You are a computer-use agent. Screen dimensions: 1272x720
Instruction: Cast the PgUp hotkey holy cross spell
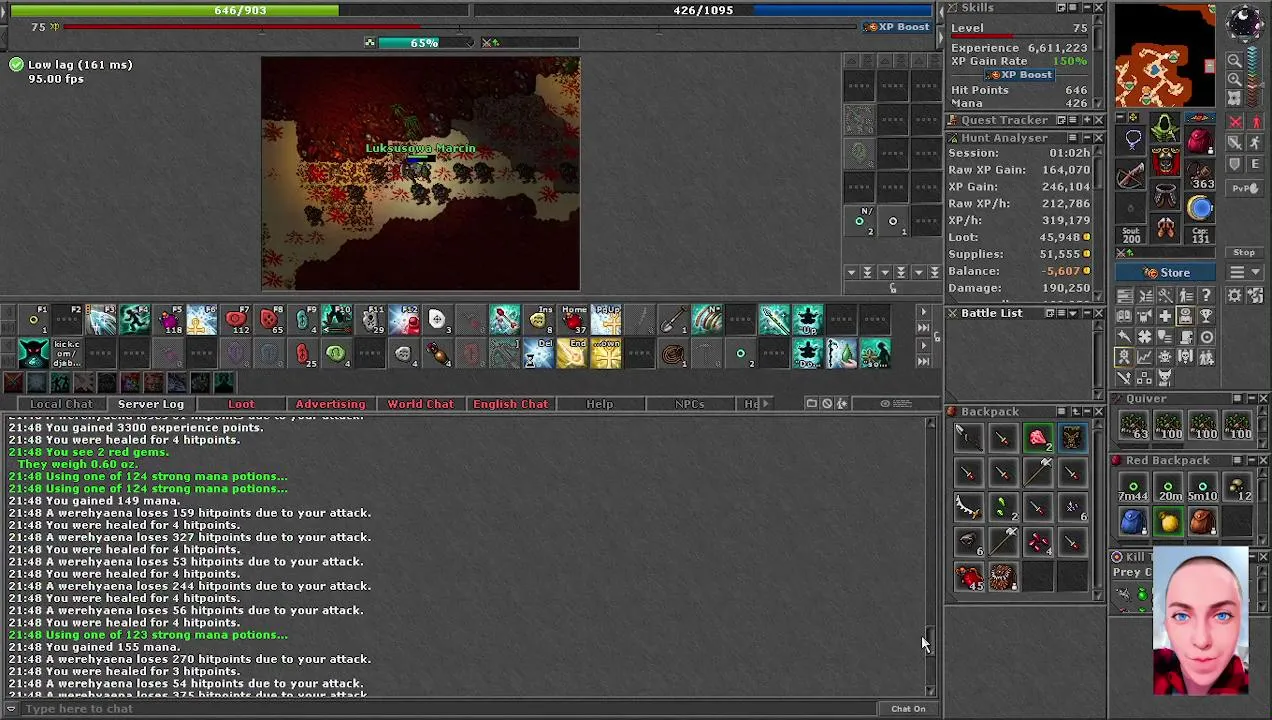[607, 320]
